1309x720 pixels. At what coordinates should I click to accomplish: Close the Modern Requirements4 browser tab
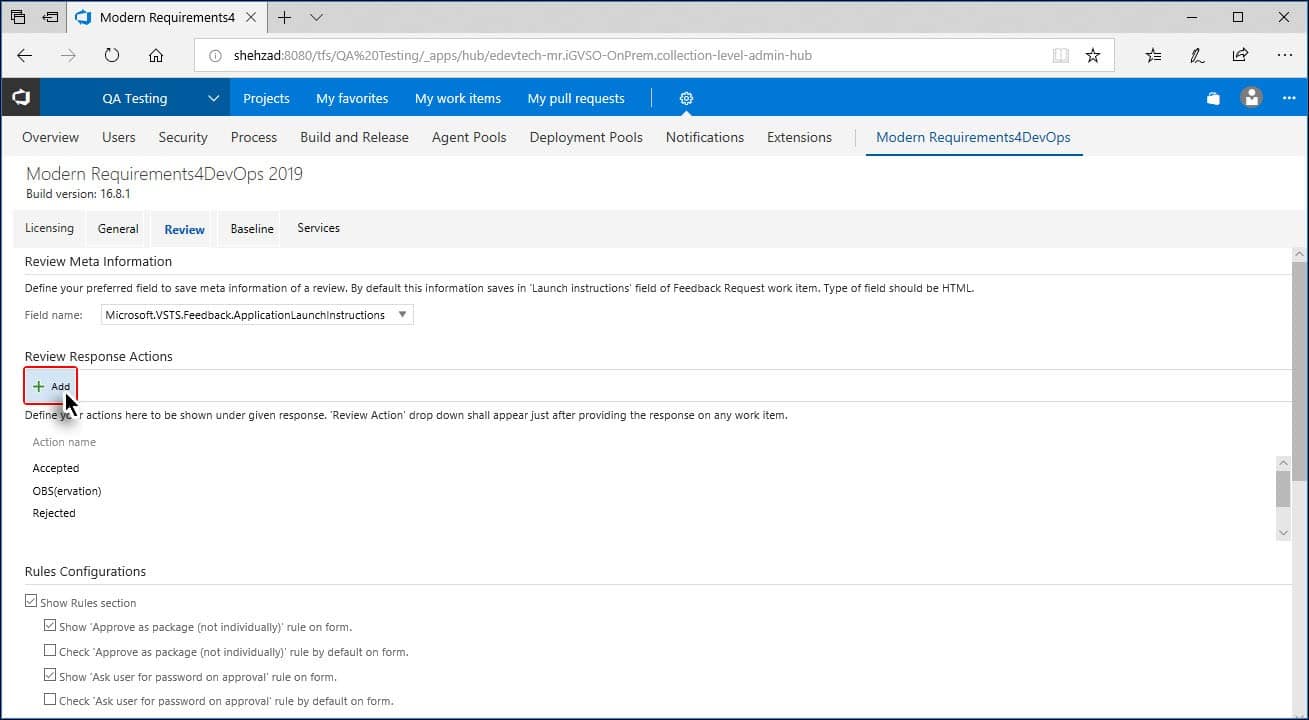click(x=252, y=17)
